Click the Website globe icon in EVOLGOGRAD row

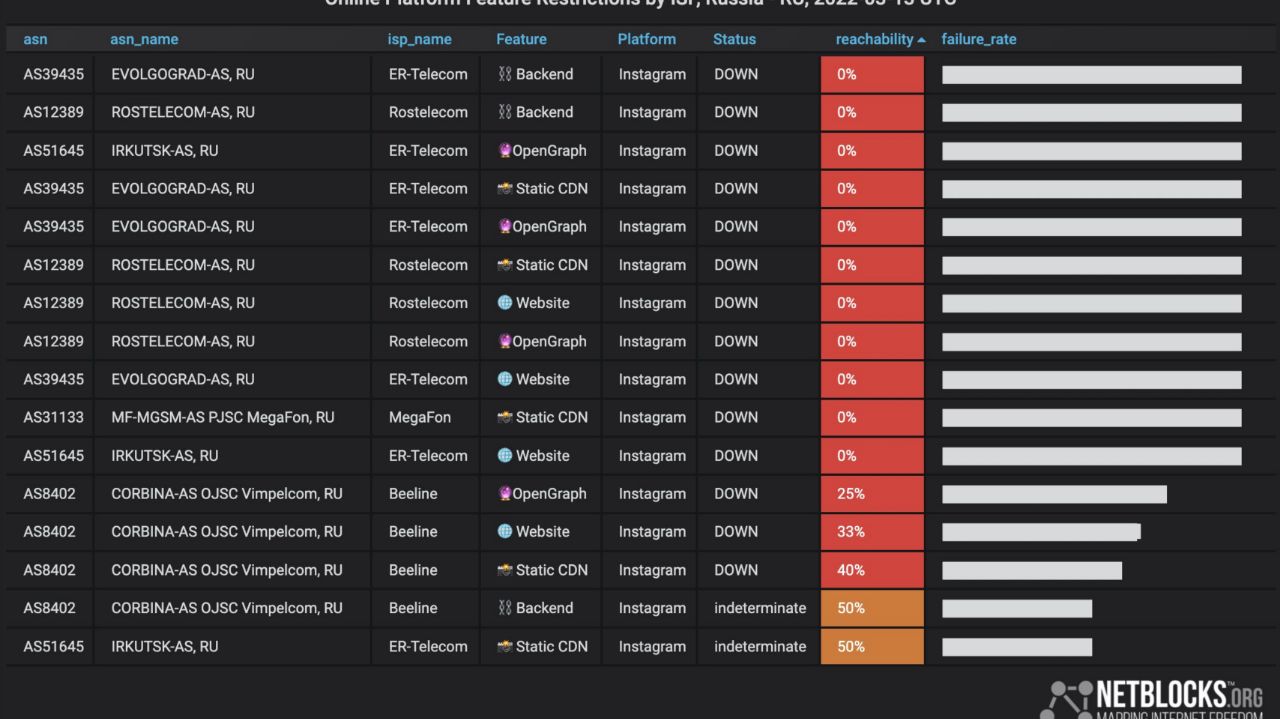[x=504, y=379]
